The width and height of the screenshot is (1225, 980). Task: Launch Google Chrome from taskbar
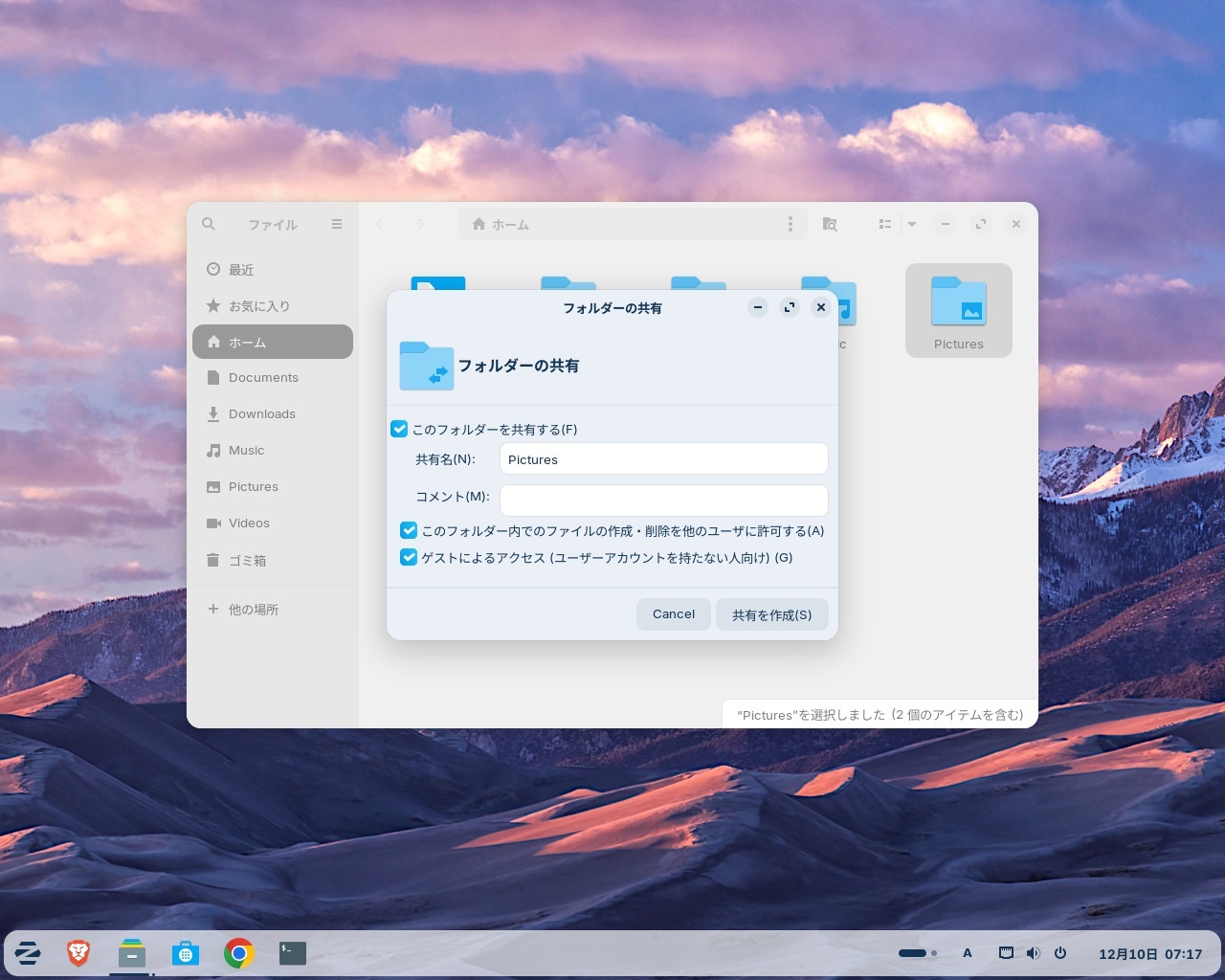(x=239, y=953)
